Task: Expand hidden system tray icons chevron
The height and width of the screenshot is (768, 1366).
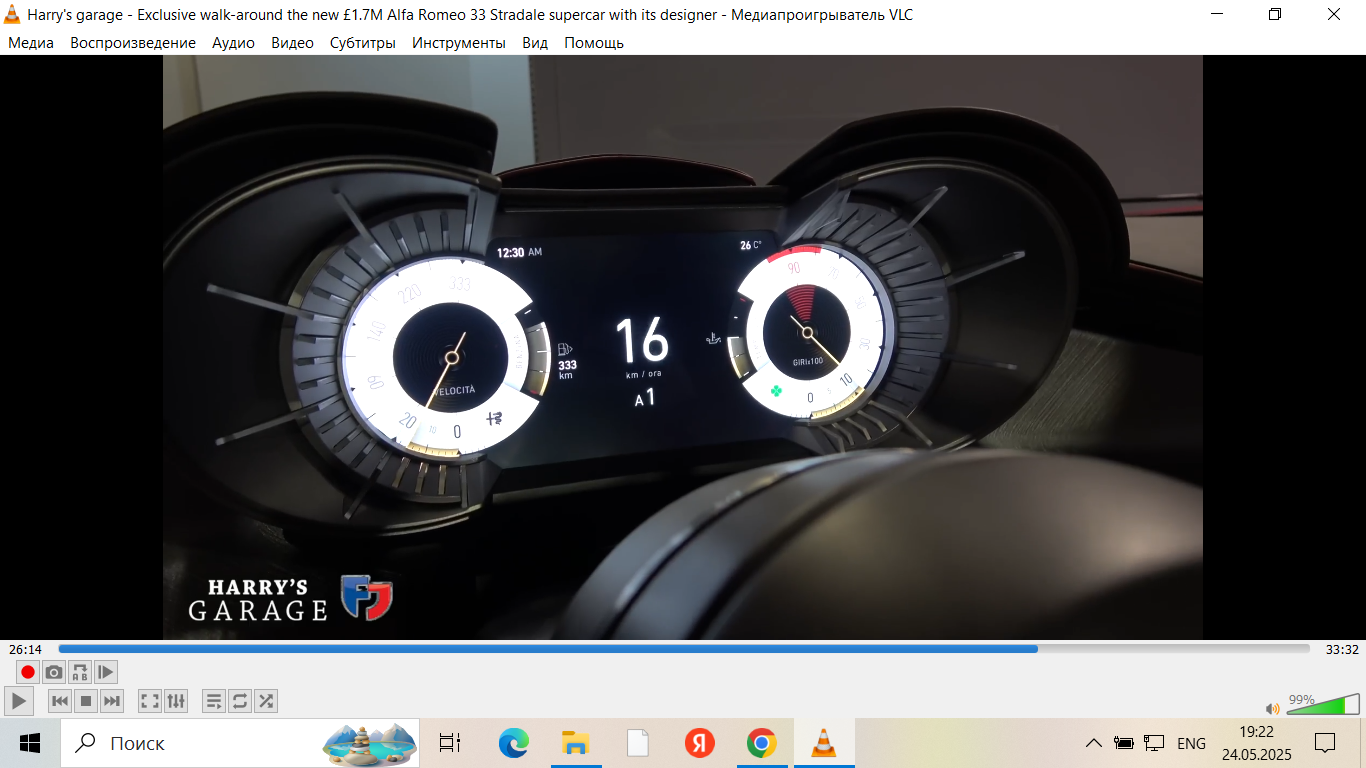Action: (1094, 743)
